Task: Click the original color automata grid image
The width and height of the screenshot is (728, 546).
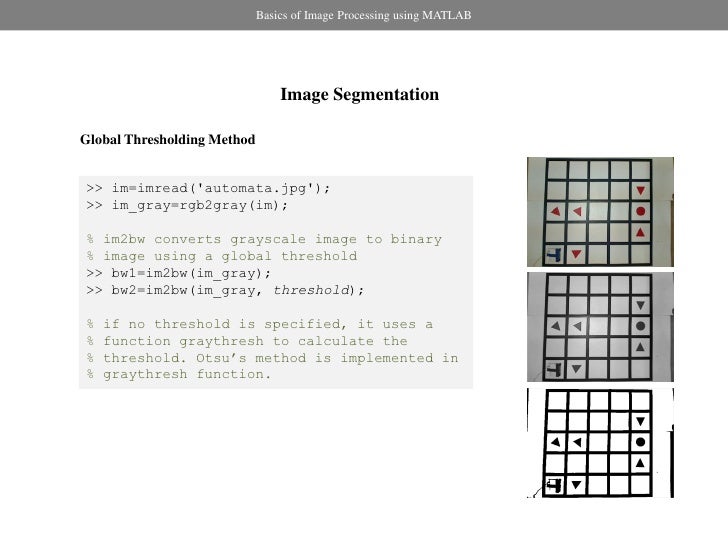Action: 600,212
